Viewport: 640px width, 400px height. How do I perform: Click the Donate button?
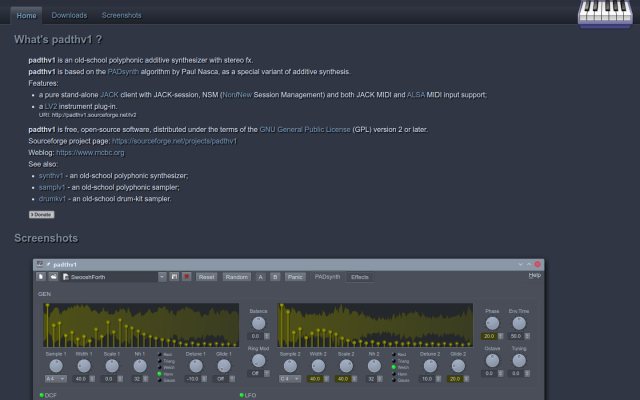[x=41, y=214]
